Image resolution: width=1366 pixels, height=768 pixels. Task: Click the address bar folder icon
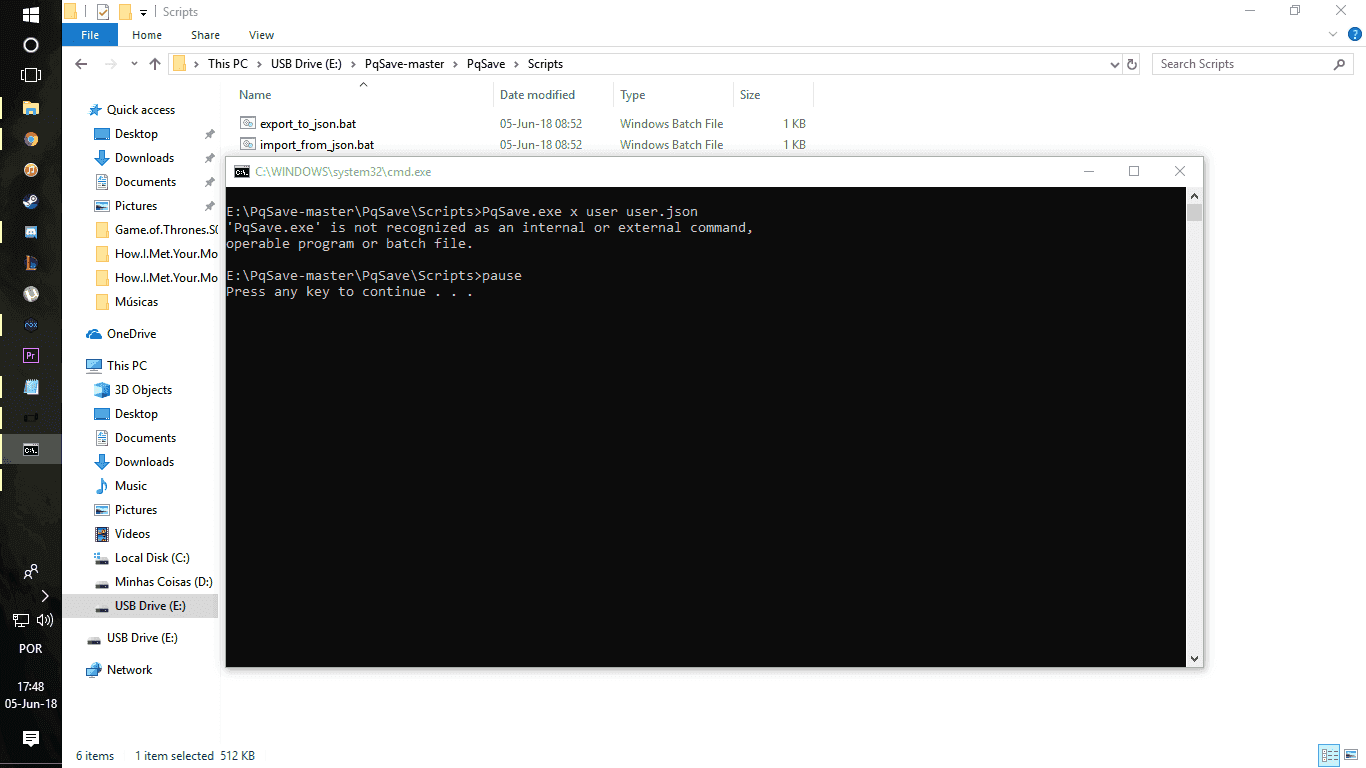pyautogui.click(x=179, y=64)
